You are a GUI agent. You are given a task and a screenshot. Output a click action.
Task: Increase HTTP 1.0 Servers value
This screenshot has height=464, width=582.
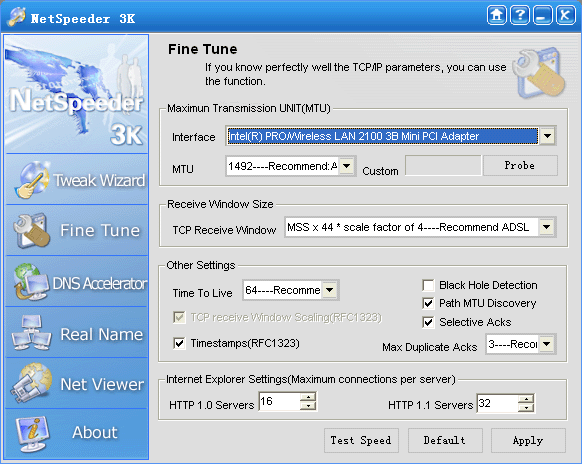(x=308, y=397)
